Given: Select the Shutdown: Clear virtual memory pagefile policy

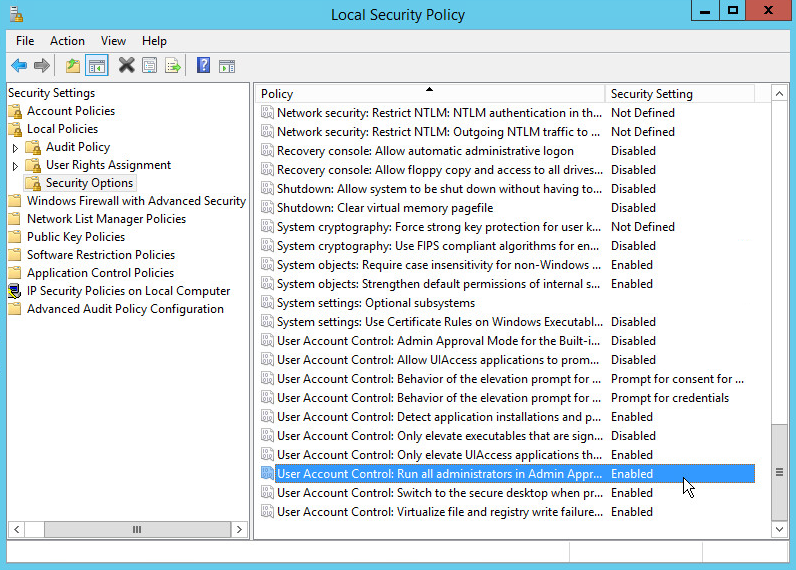Looking at the screenshot, I should point(385,208).
